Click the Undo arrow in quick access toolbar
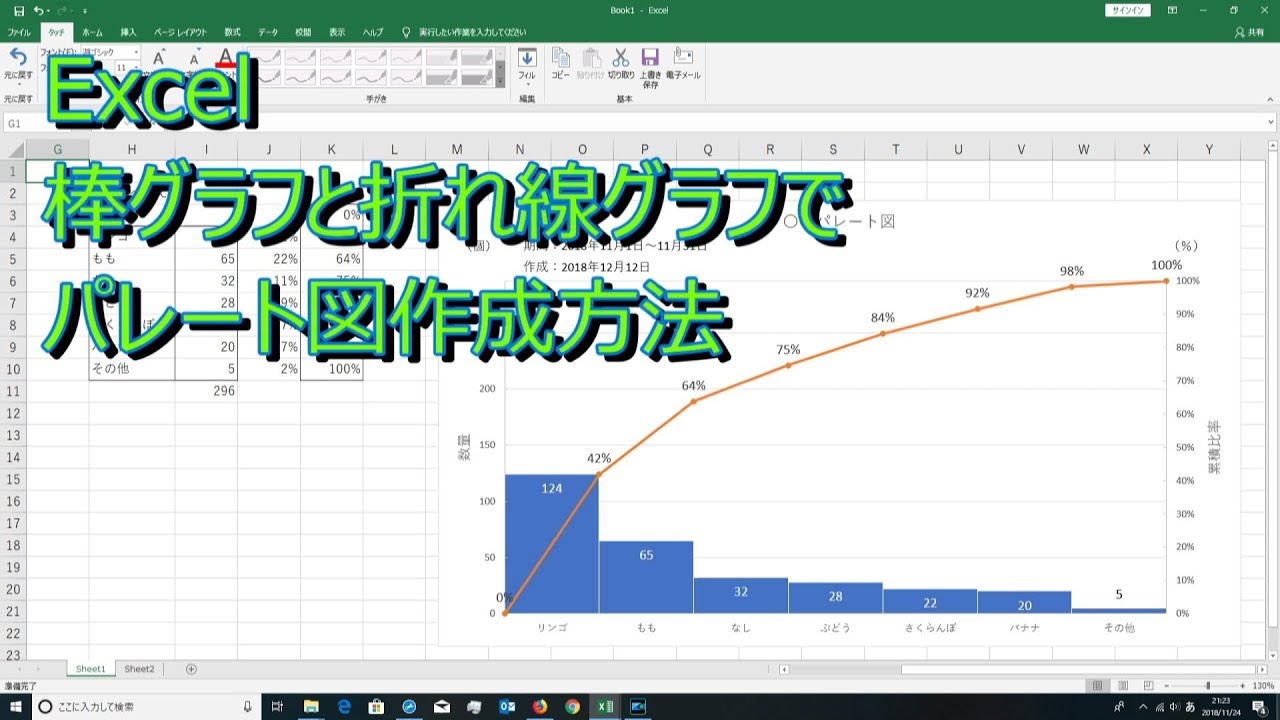 pos(38,10)
